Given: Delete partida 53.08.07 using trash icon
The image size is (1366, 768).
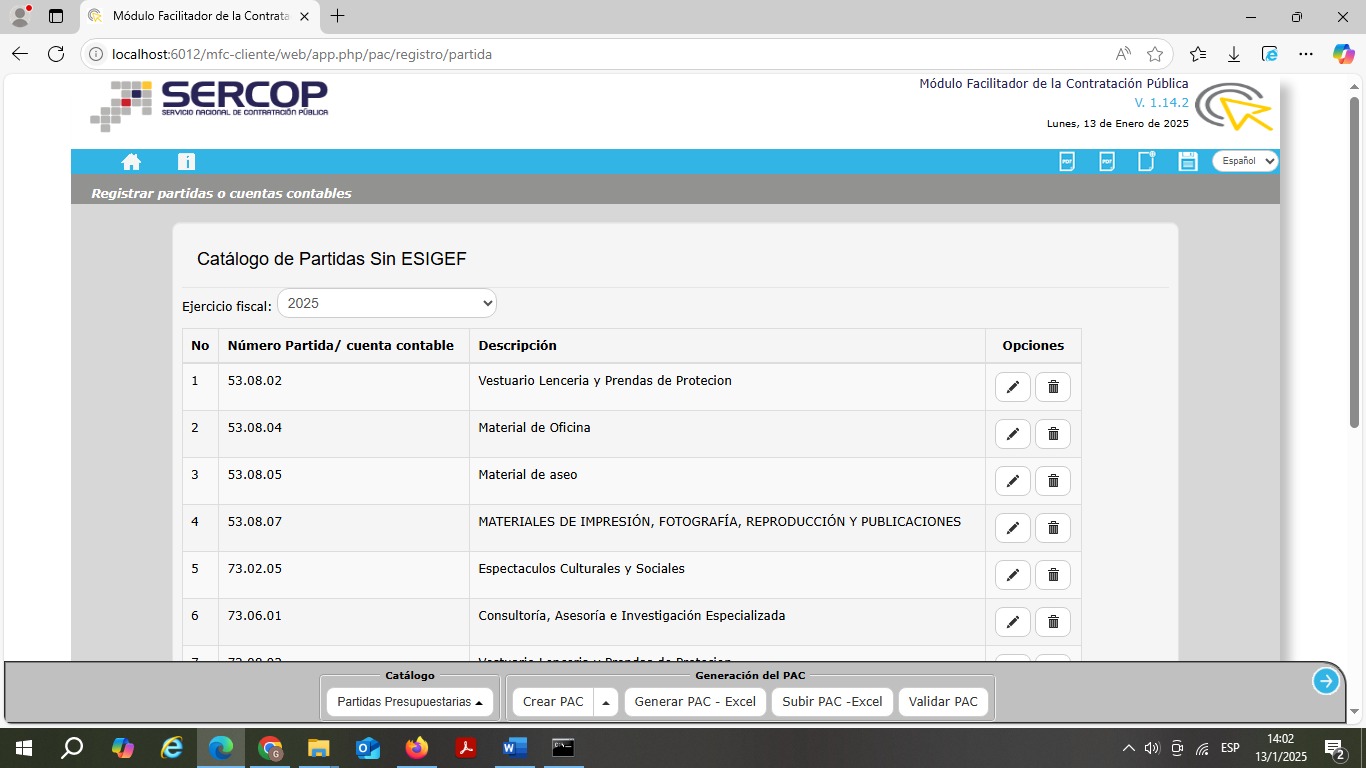Looking at the screenshot, I should point(1053,528).
